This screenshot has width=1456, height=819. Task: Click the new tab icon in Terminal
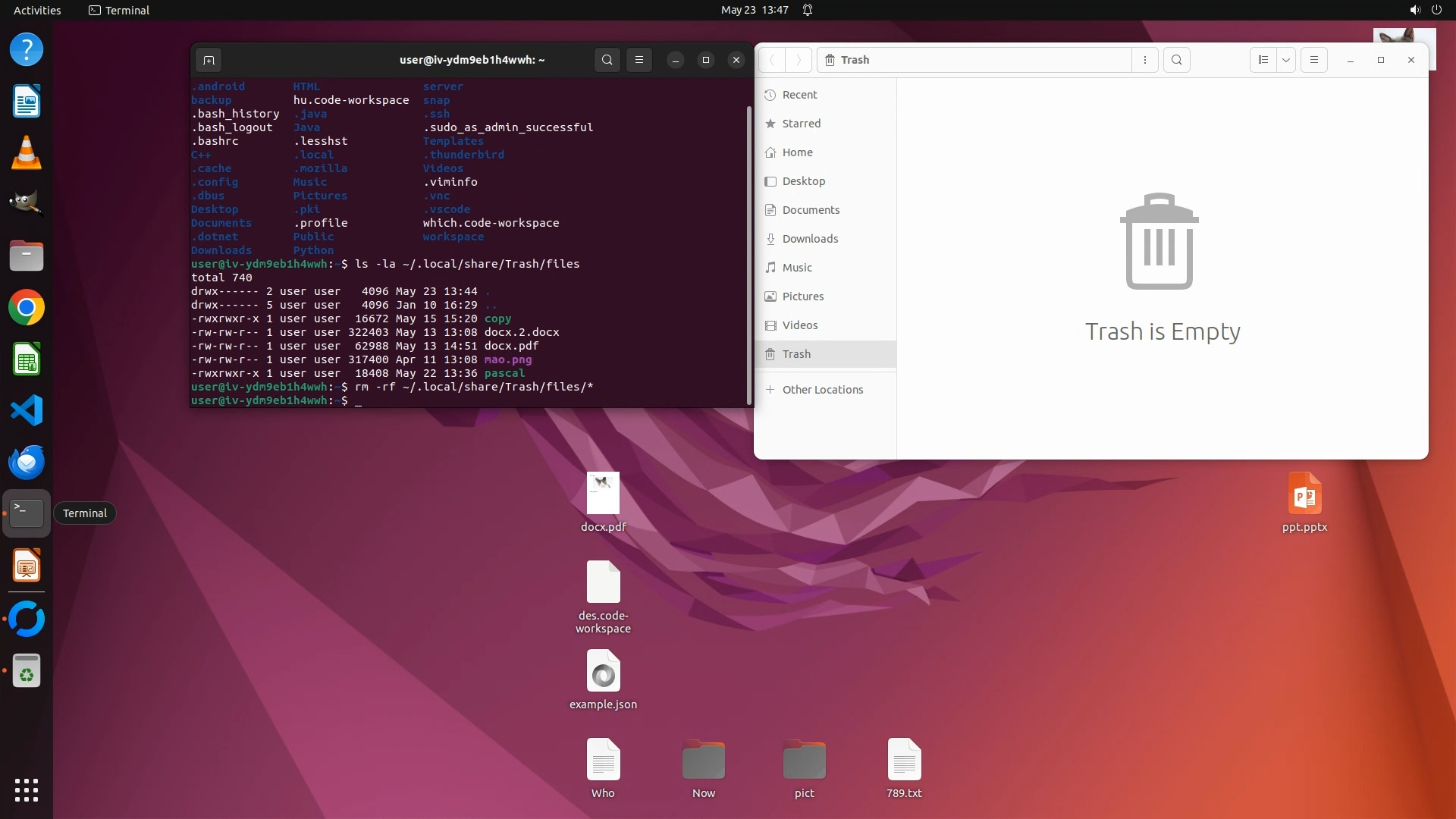209,60
